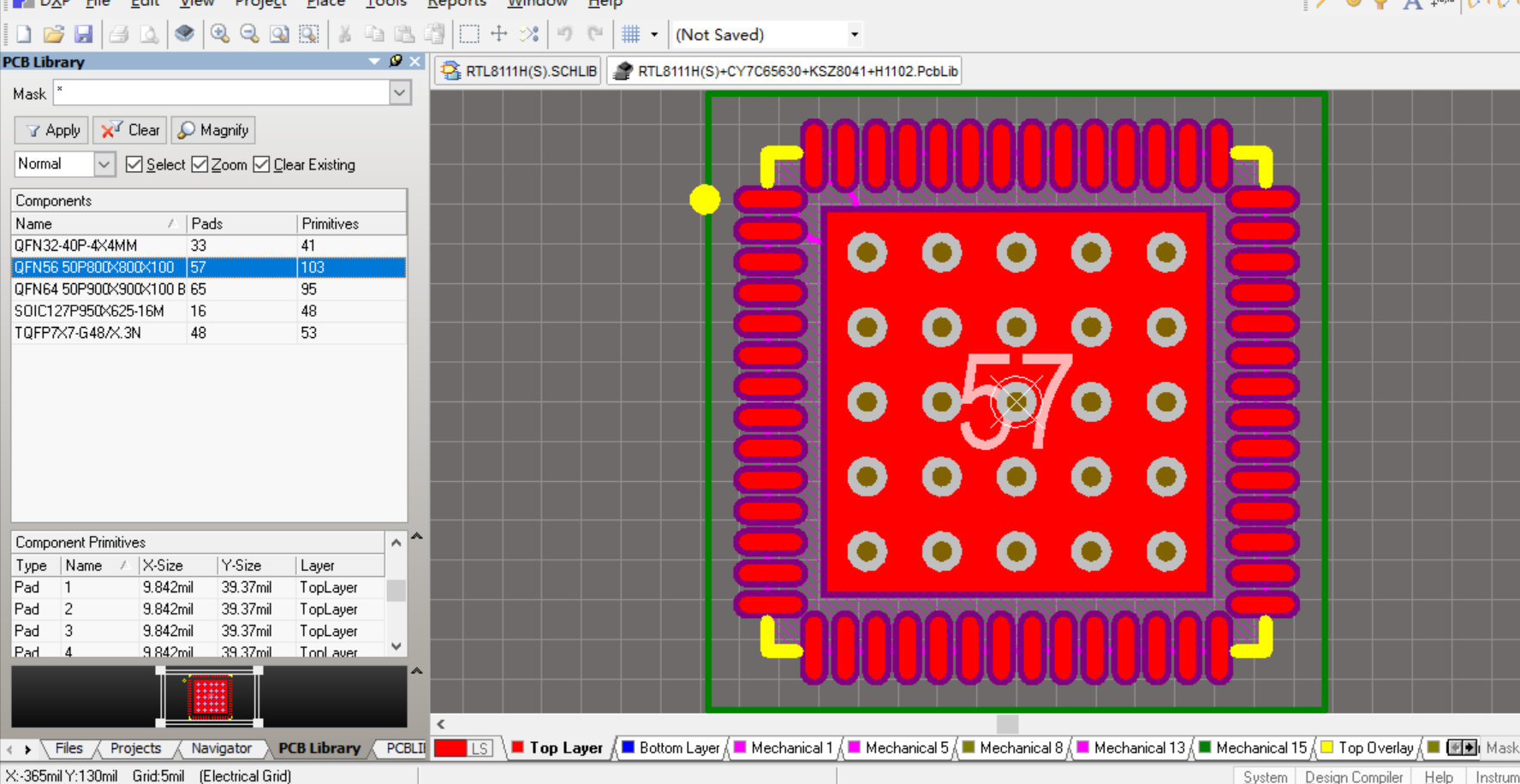Zoom out using the magnifier minus icon
Viewport: 1520px width, 784px height.
pyautogui.click(x=249, y=34)
